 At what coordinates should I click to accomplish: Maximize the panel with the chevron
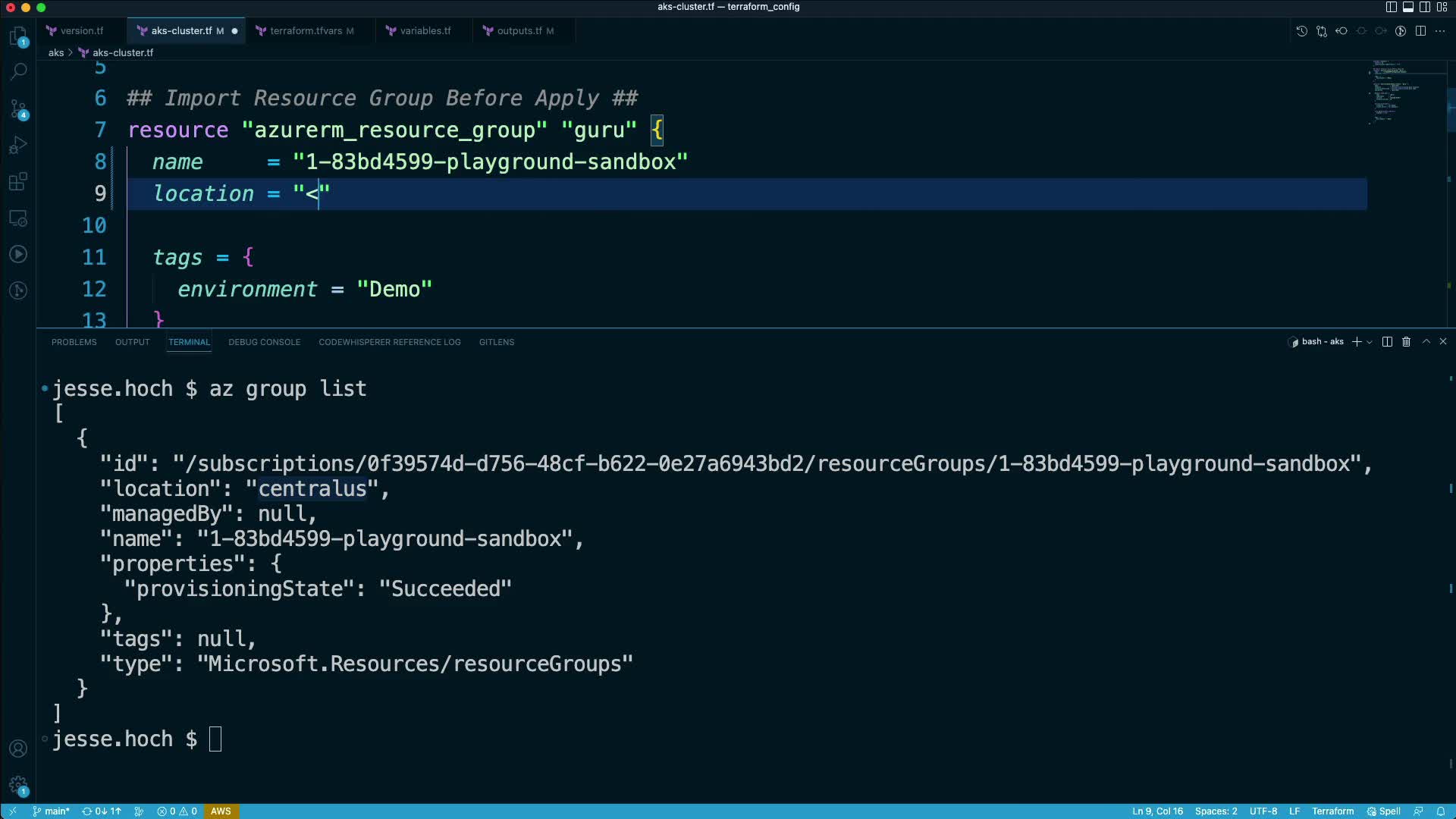click(x=1426, y=342)
